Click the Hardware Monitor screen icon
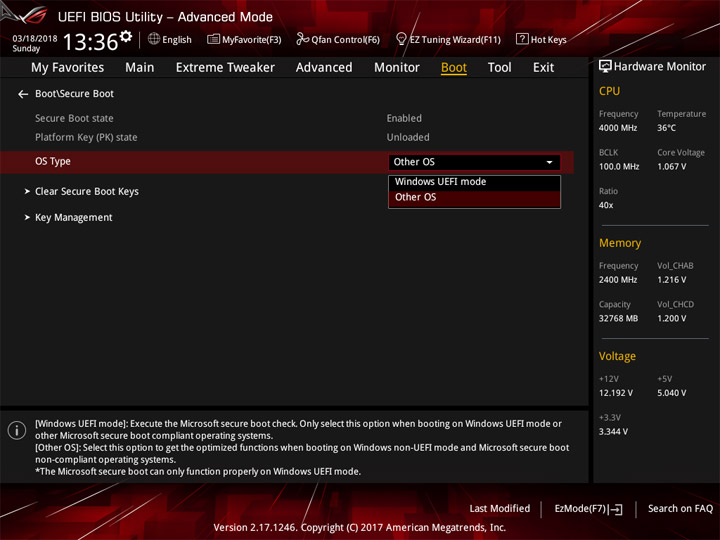720x540 pixels. pyautogui.click(x=605, y=66)
